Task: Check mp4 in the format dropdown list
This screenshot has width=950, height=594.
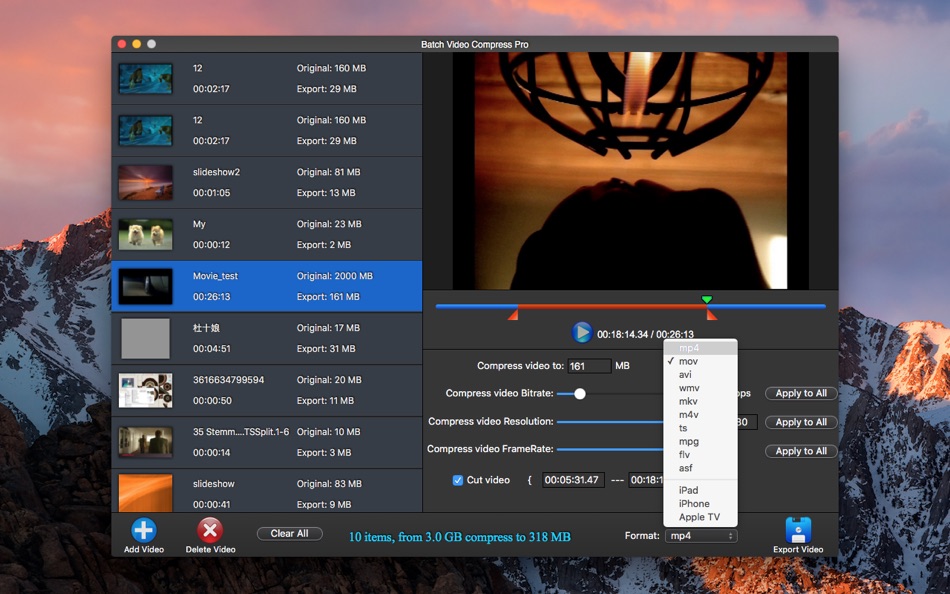Action: (695, 346)
